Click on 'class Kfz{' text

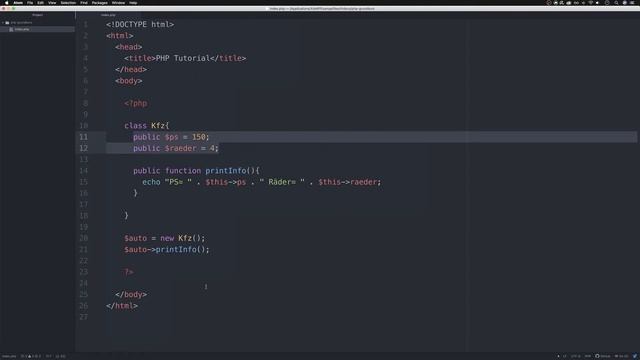[147, 126]
